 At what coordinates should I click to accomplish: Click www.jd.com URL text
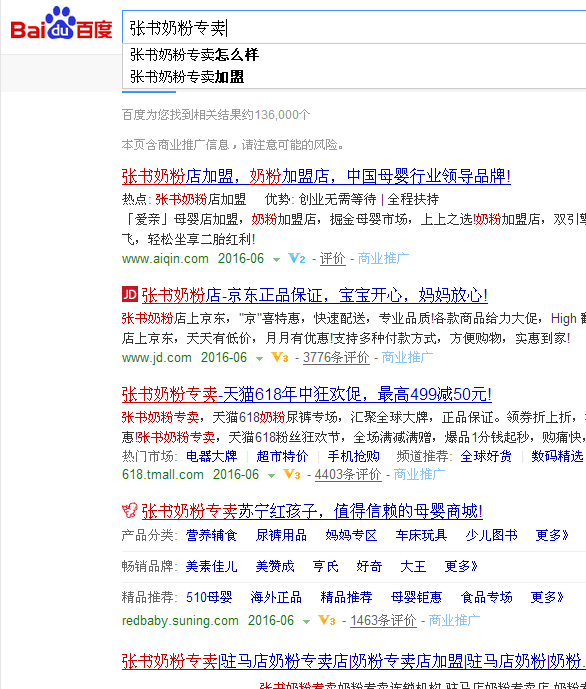[157, 357]
